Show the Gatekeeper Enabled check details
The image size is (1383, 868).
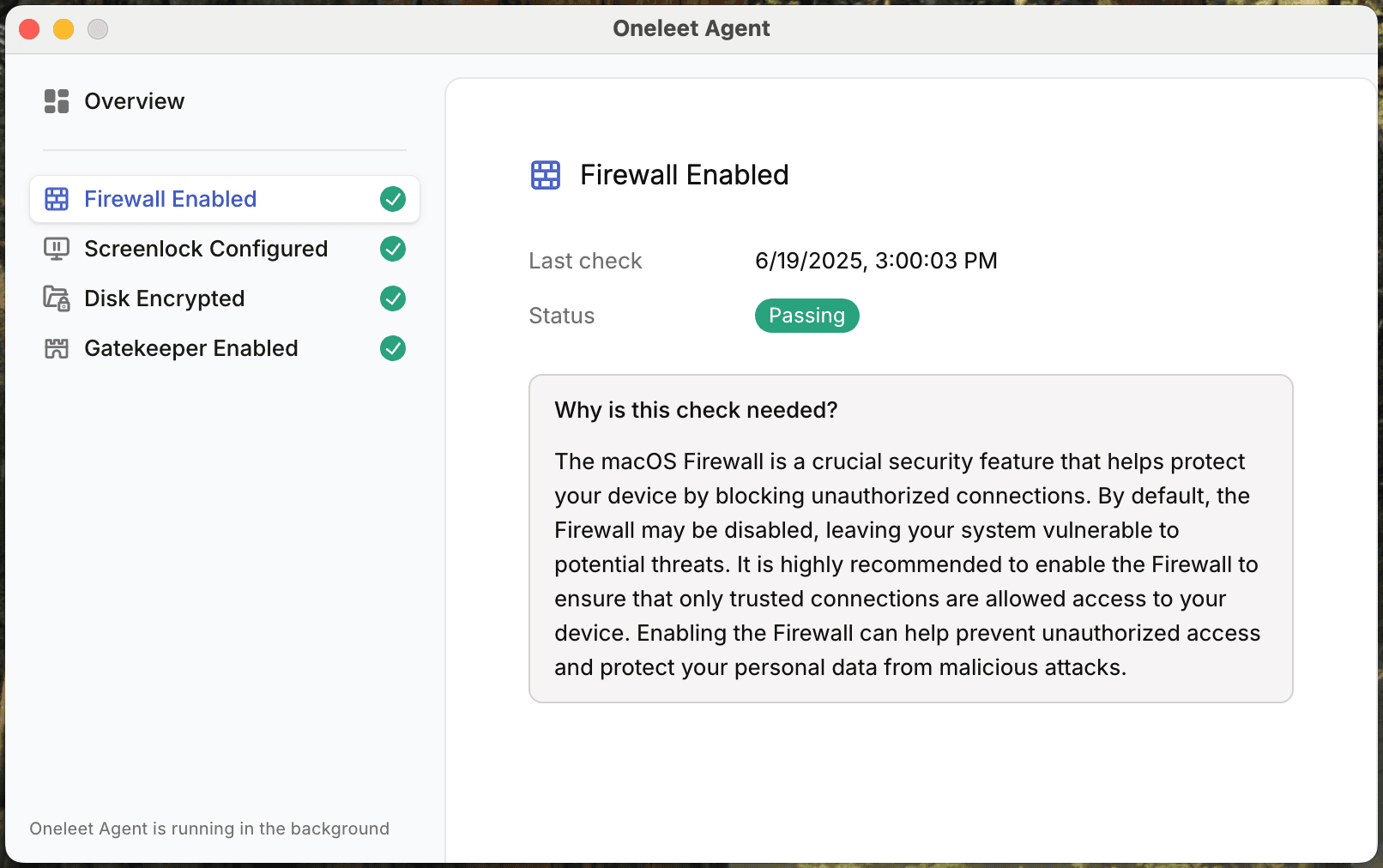click(190, 348)
